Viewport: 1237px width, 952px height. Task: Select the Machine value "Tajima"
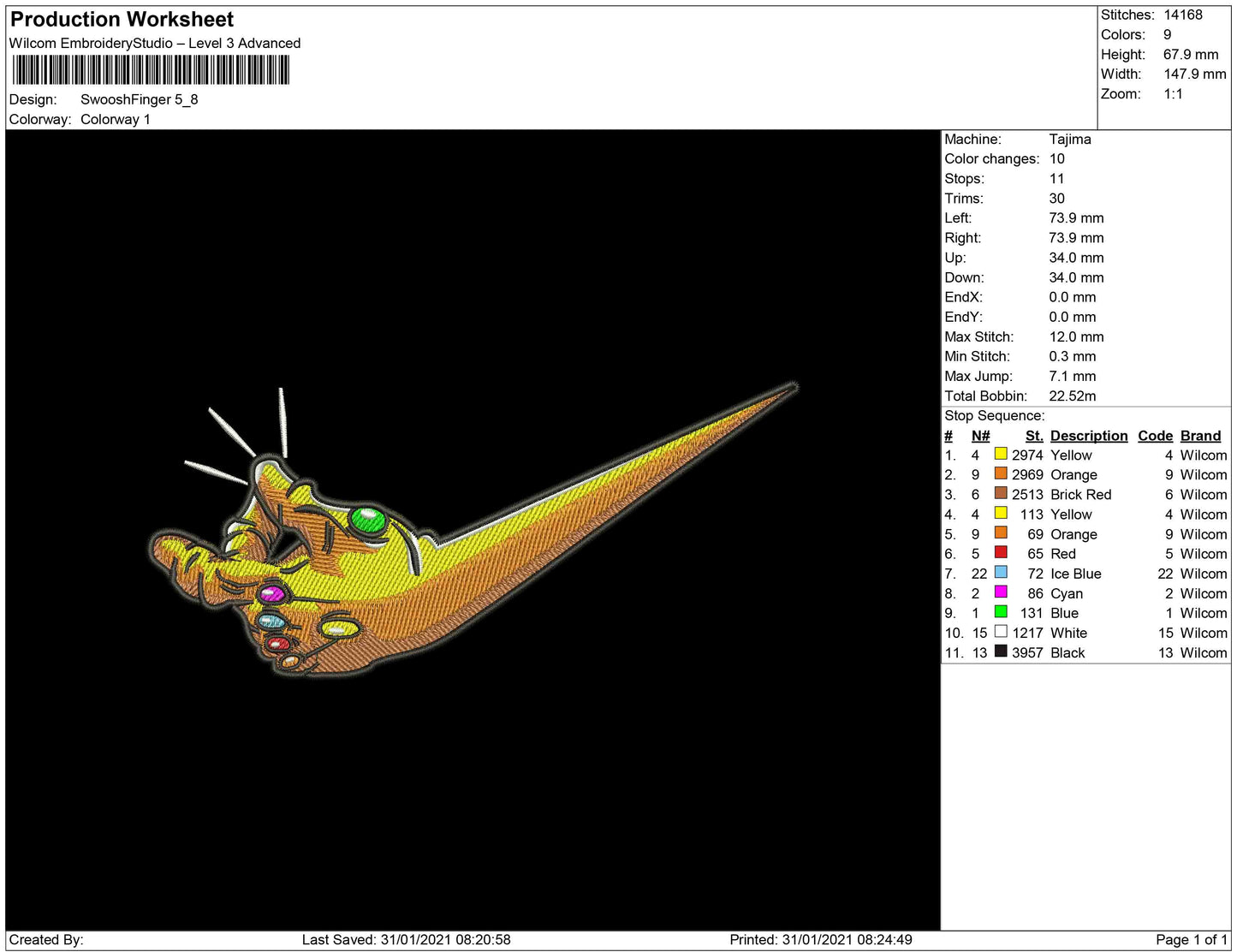pos(1070,139)
